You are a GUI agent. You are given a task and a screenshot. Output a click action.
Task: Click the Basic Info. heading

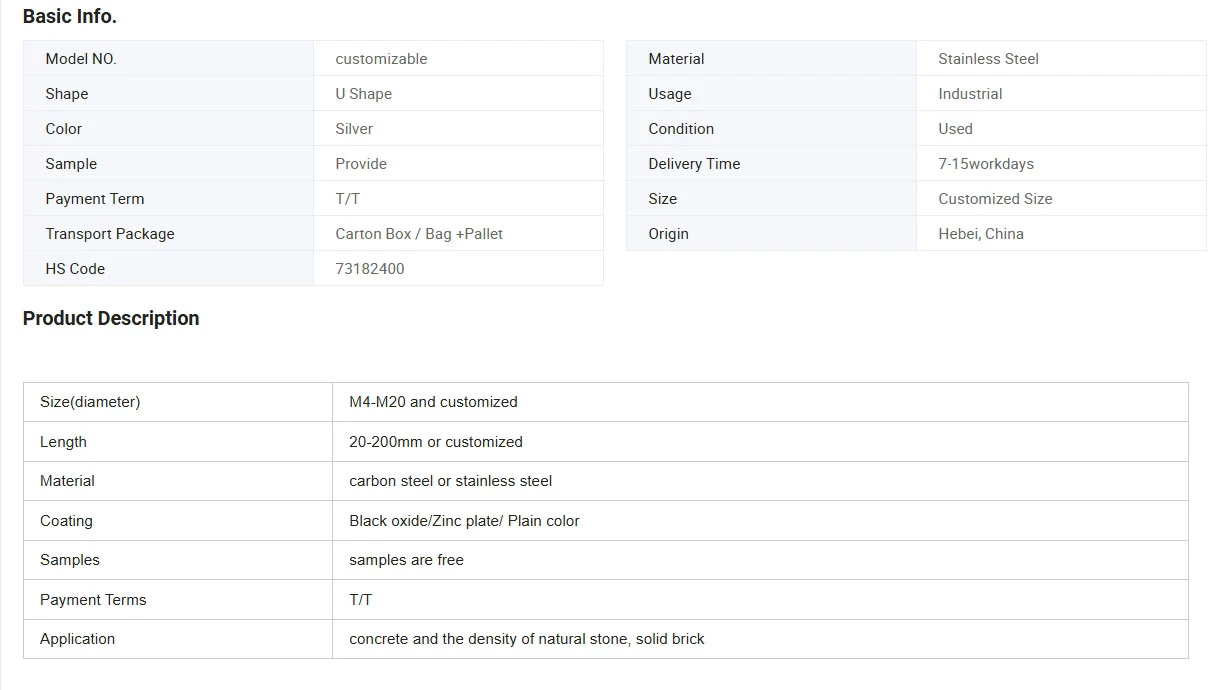tap(70, 16)
